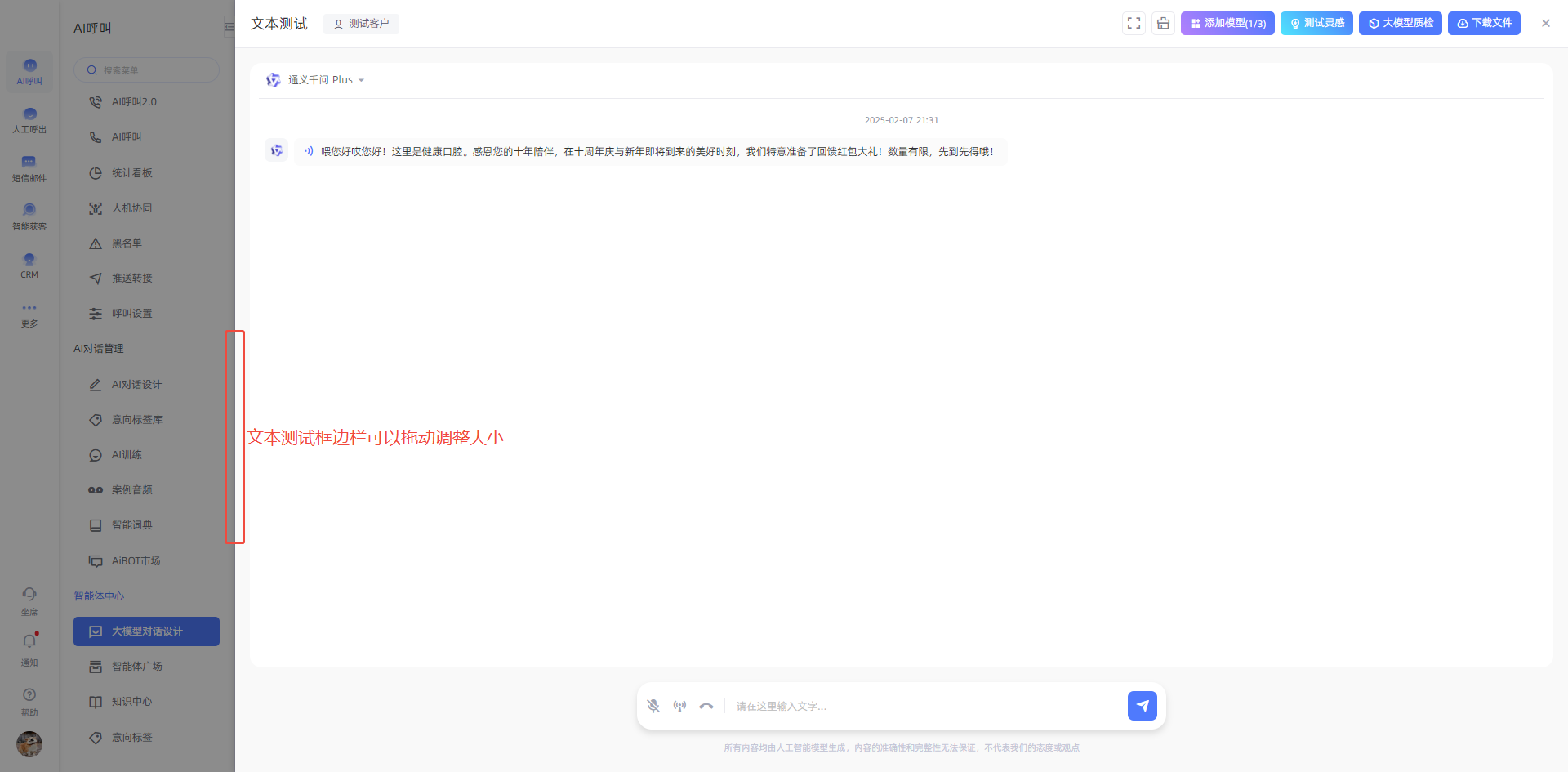The width and height of the screenshot is (1568, 772).
Task: Click the 下载文件 button
Action: [x=1484, y=23]
